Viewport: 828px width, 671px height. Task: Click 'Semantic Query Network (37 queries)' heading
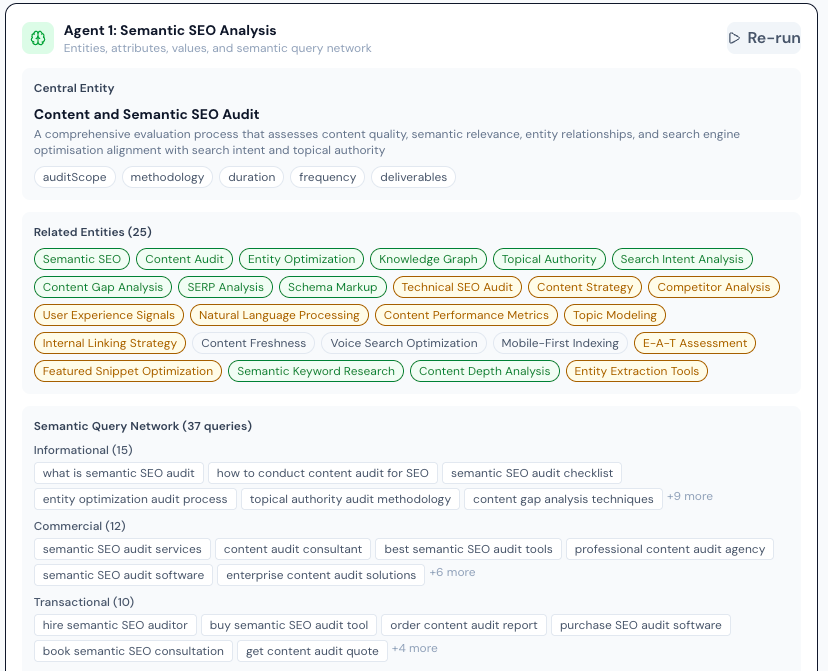point(143,426)
